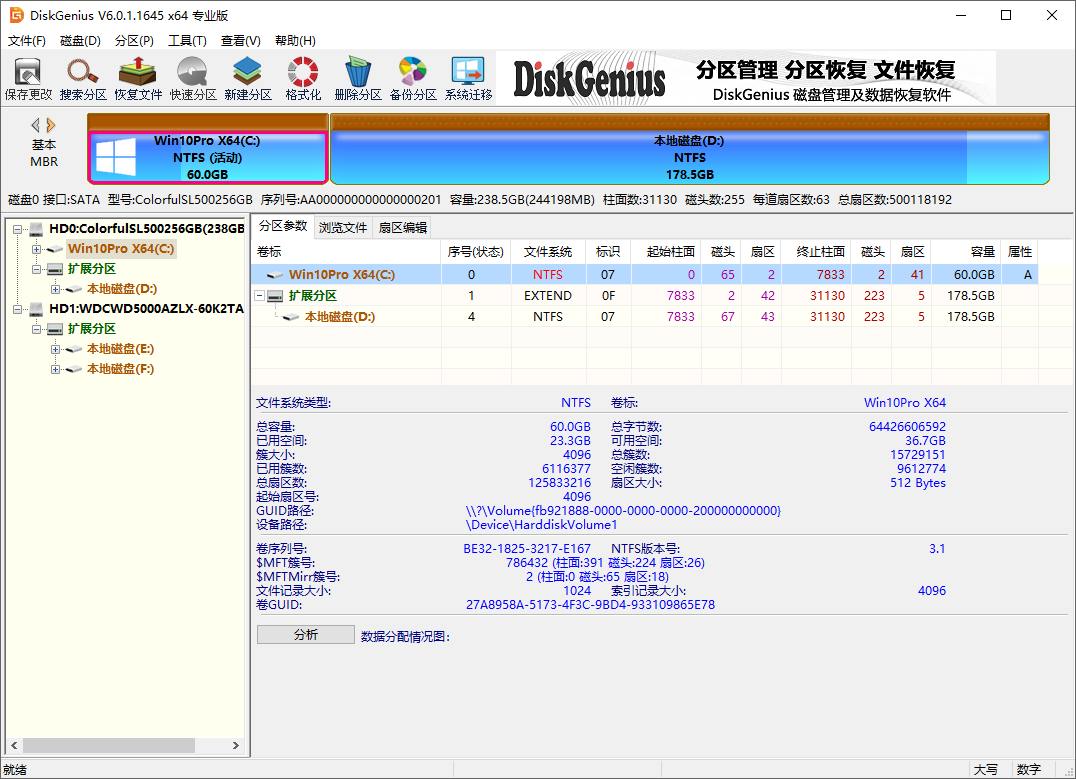This screenshot has height=779, width=1076.
Task: Expand the 本地磁盘(F:) tree node
Action: click(56, 369)
